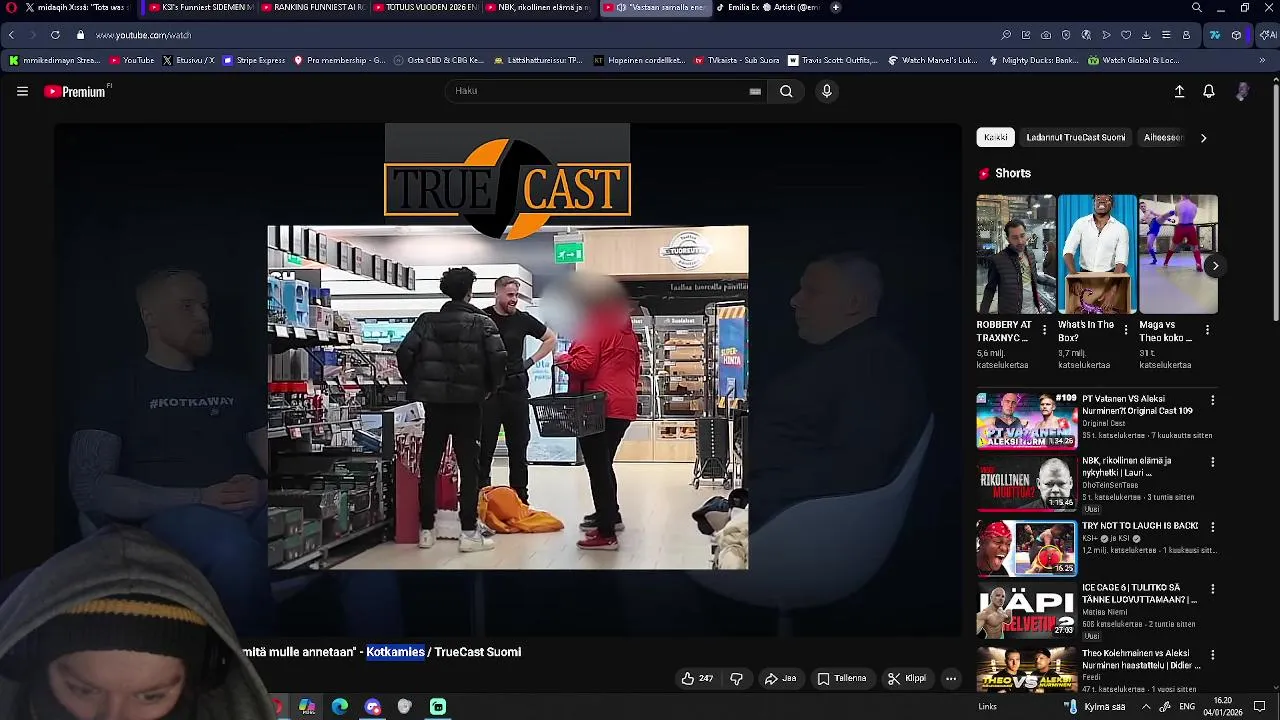Open Windows notification center icon
1280x720 pixels.
(1259, 706)
